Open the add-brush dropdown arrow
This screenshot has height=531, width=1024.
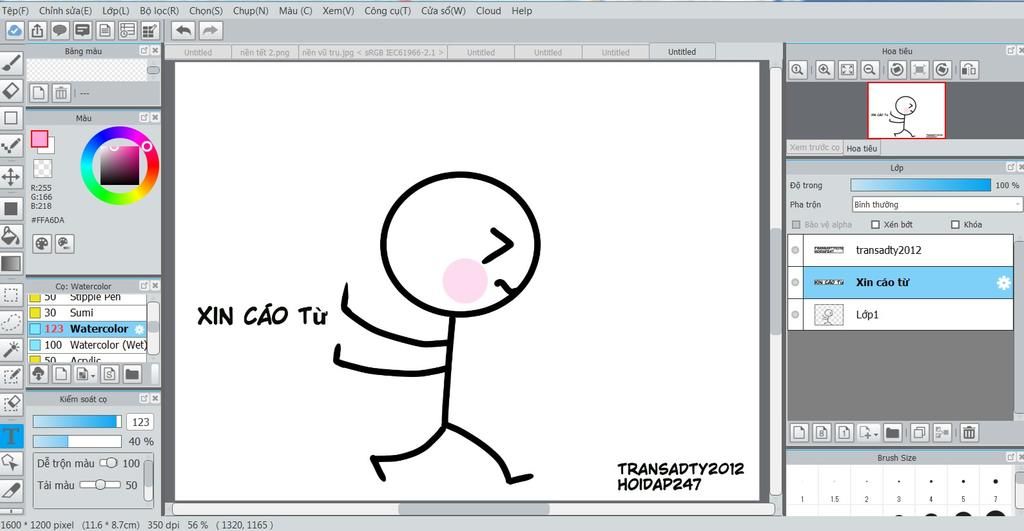[x=93, y=376]
